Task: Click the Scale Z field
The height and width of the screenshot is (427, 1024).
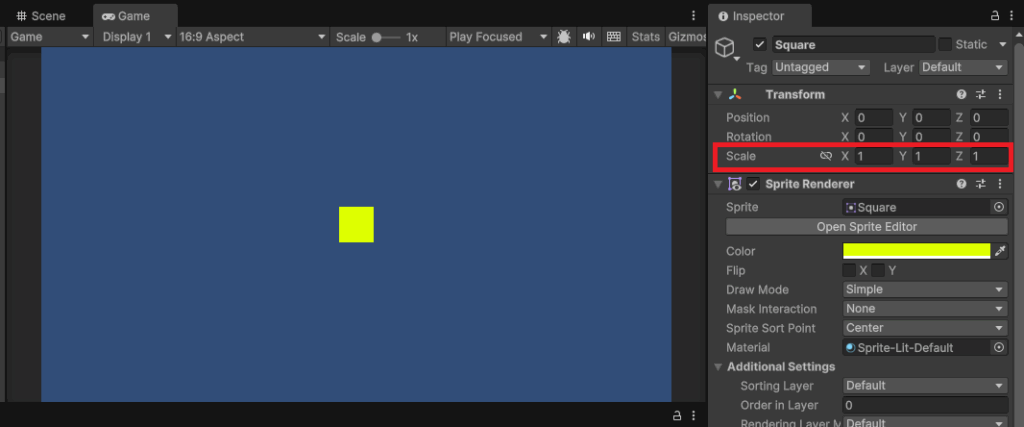Action: click(989, 157)
